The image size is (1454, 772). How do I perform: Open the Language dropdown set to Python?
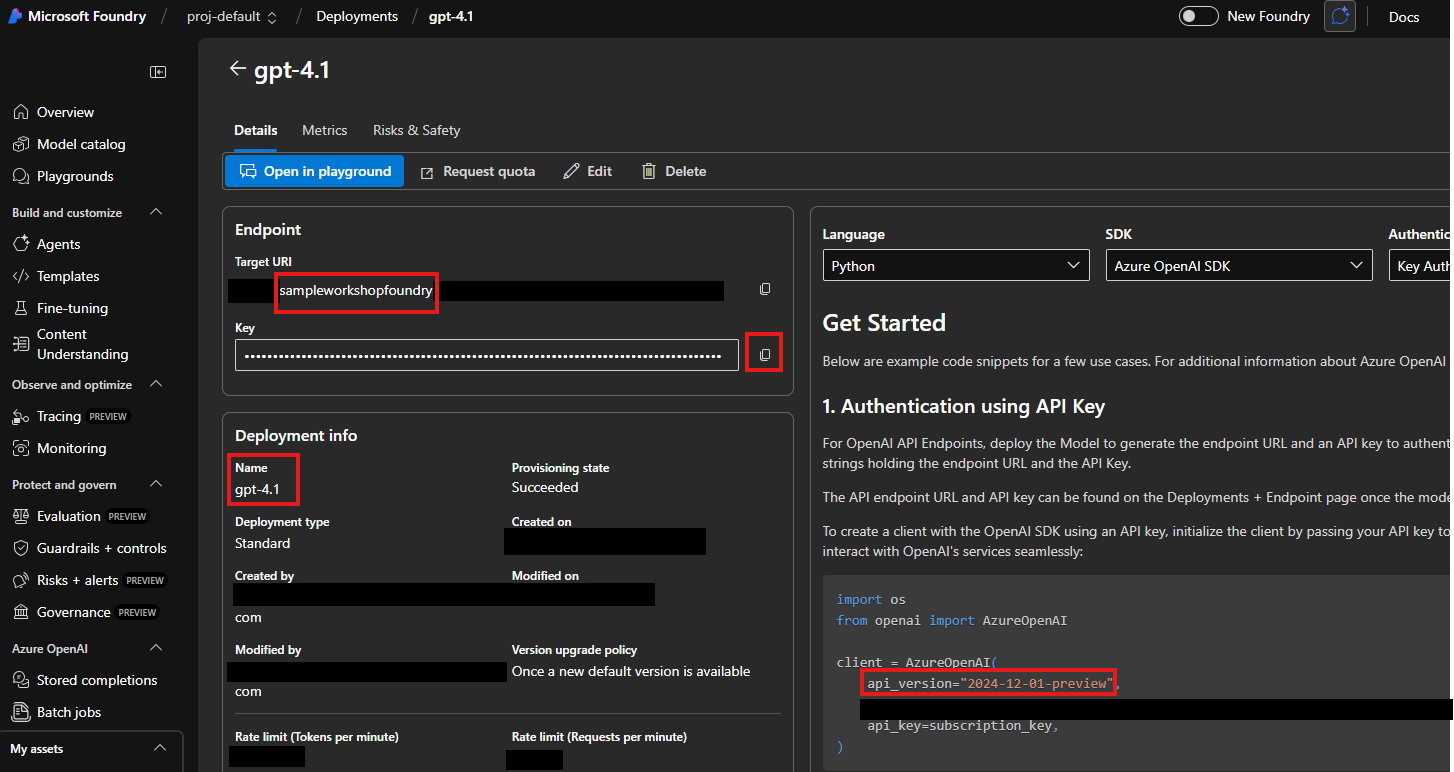pyautogui.click(x=956, y=266)
